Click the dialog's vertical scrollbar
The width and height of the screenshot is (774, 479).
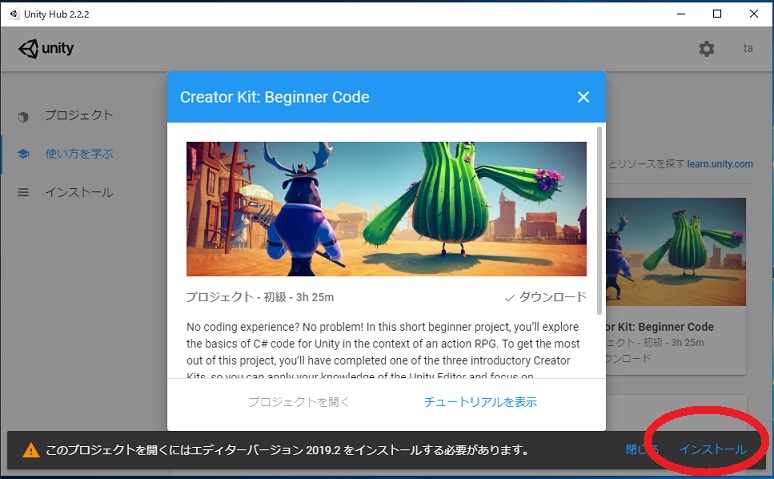(x=599, y=221)
